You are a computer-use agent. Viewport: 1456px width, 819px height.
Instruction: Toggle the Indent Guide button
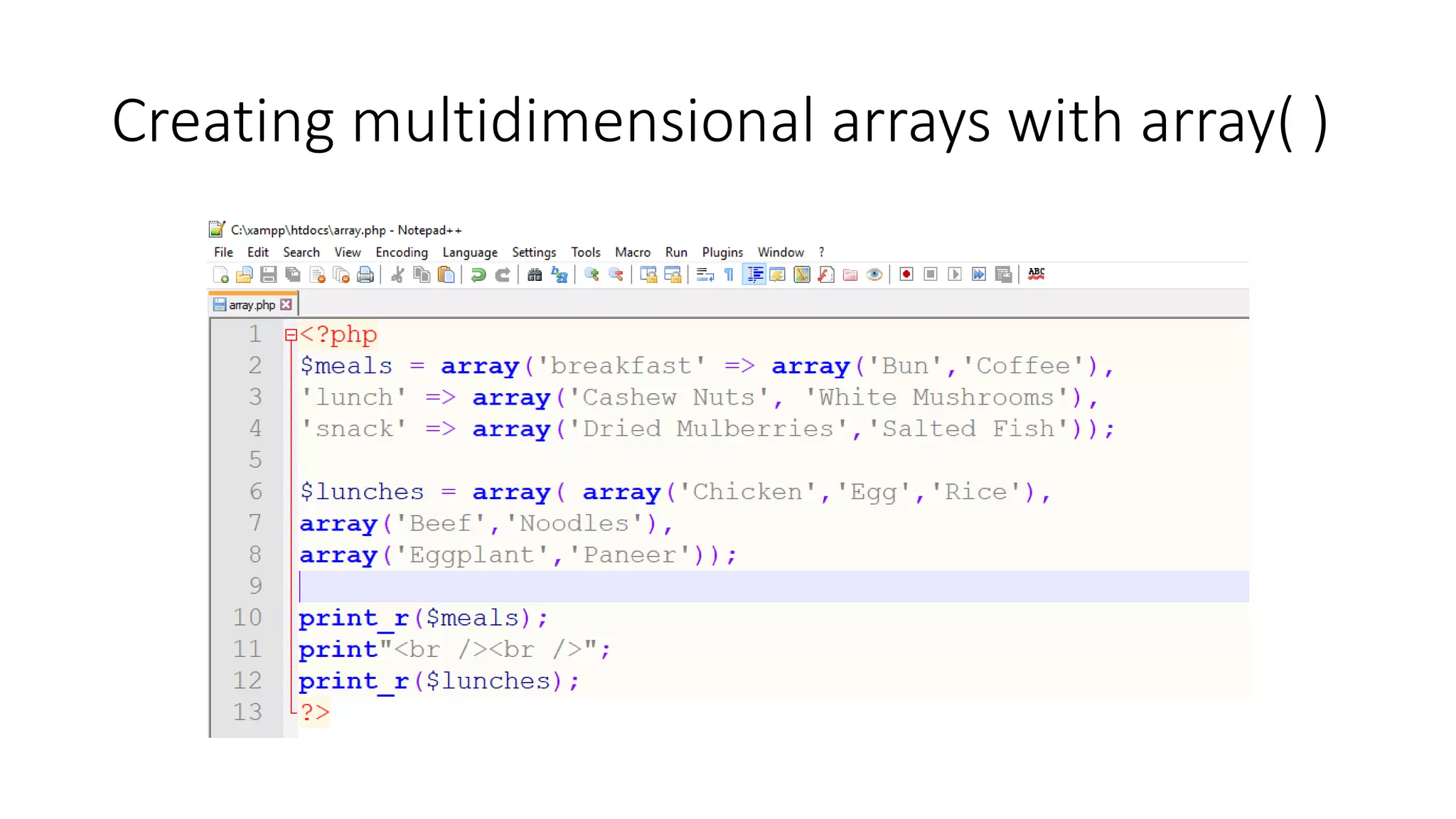pos(754,274)
